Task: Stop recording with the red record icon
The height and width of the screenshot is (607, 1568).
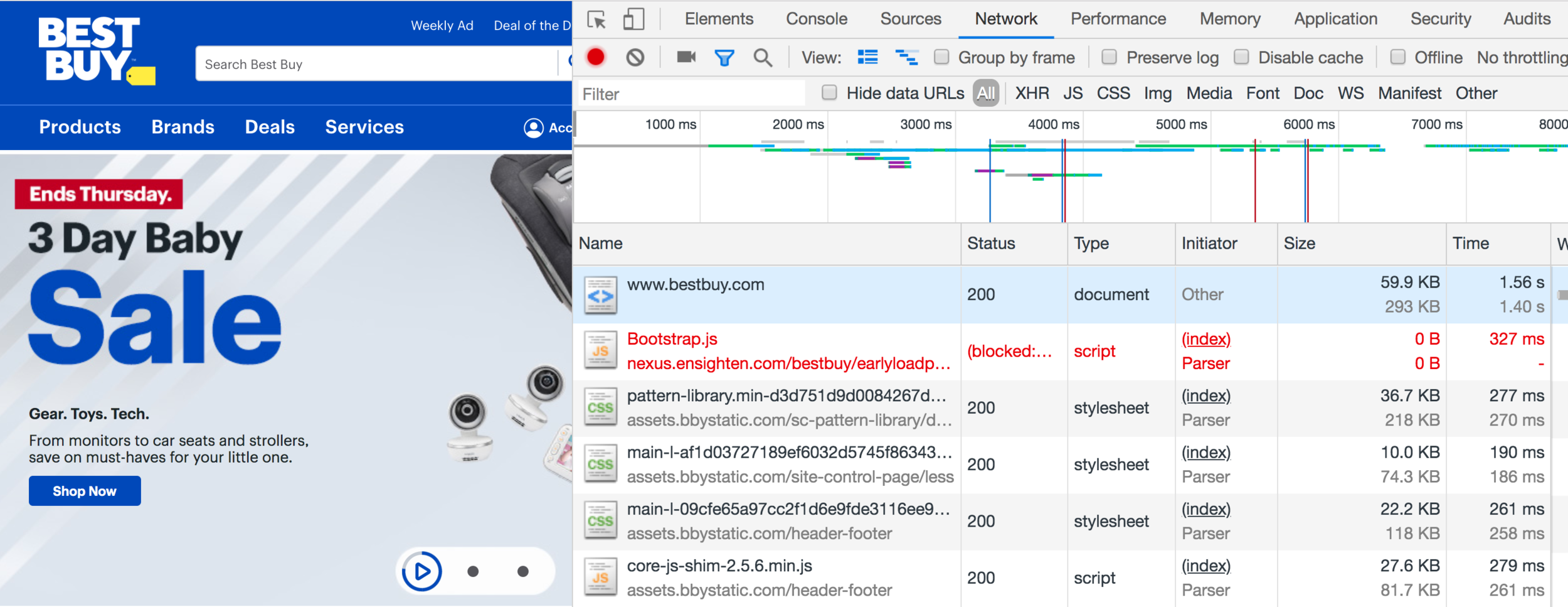Action: (596, 57)
